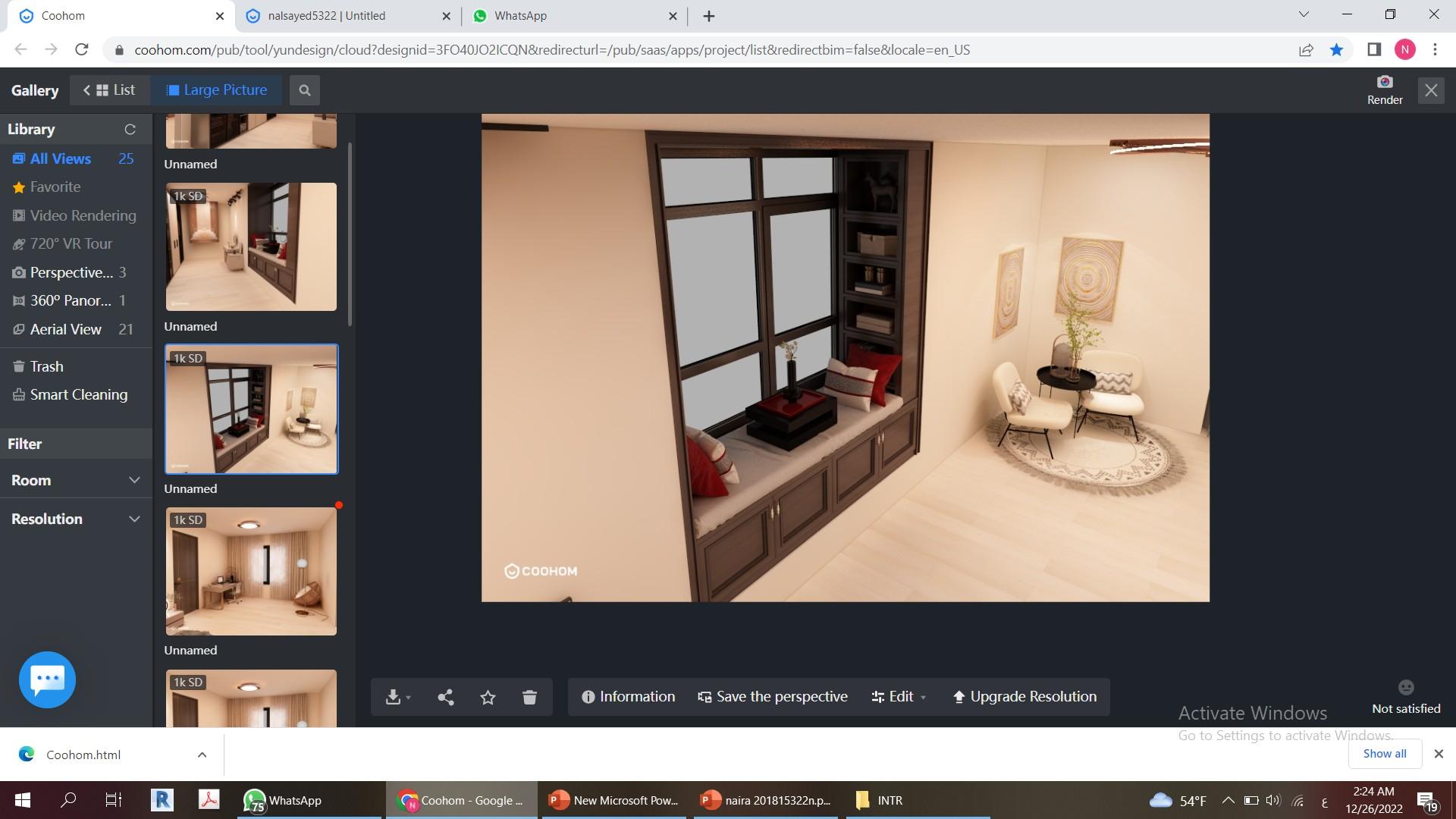
Task: Click the share image icon
Action: coord(446,697)
